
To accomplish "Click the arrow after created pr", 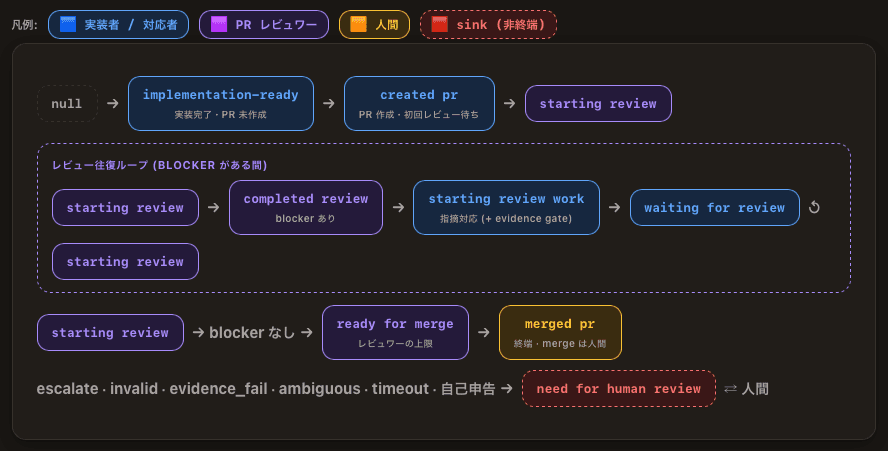I will click(x=510, y=104).
